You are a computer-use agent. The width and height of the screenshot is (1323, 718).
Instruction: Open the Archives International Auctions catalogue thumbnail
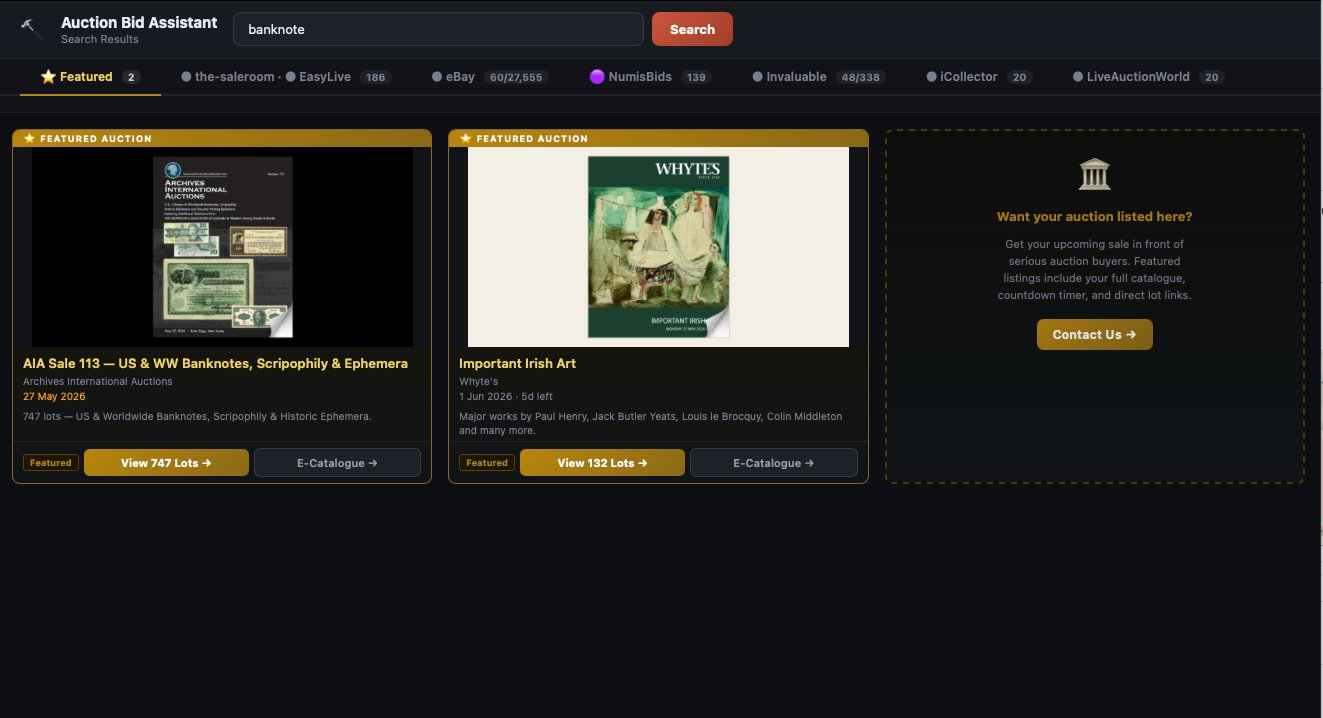click(x=222, y=247)
